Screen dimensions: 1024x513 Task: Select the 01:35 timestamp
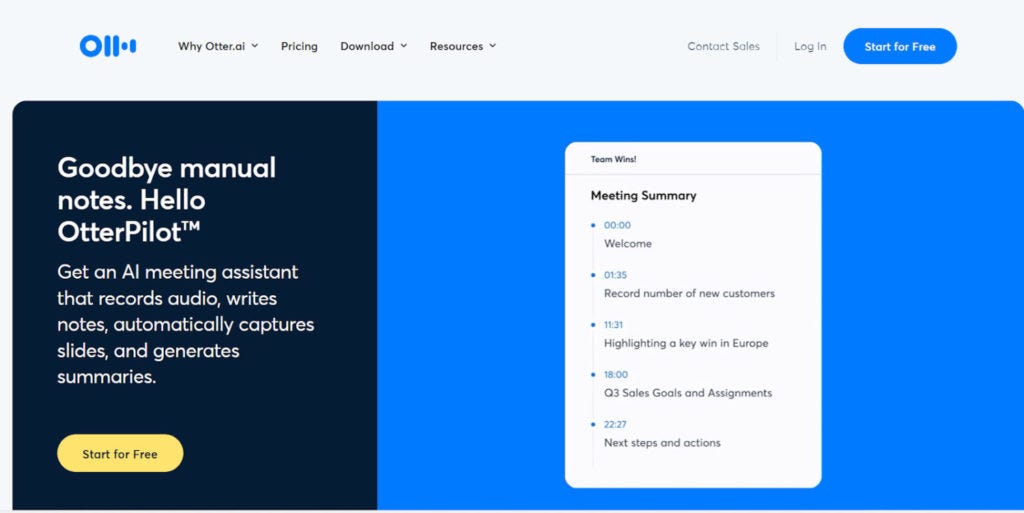pos(615,275)
